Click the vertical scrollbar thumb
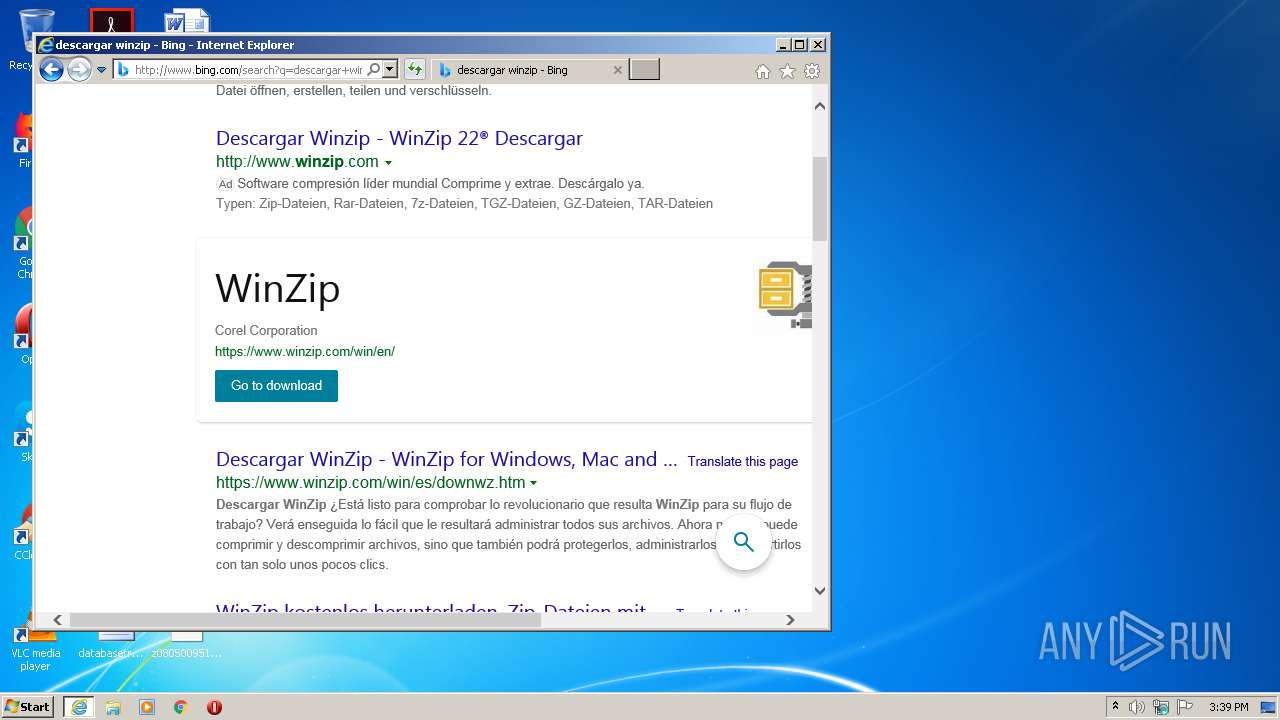Viewport: 1280px width, 720px height. (x=820, y=198)
